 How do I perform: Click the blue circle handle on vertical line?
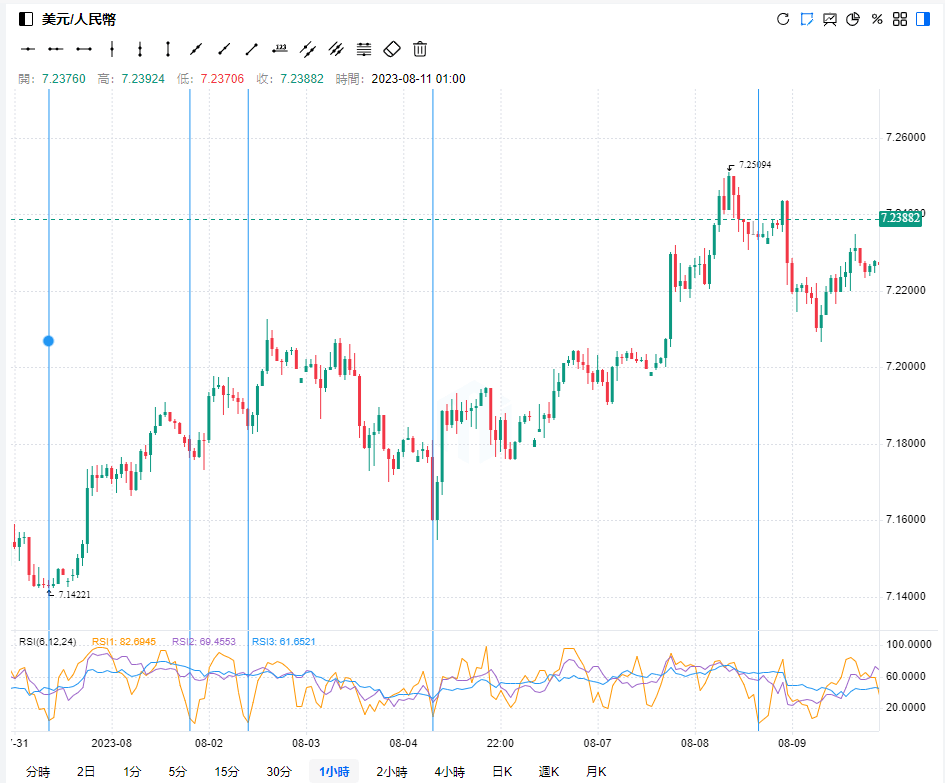pos(48,341)
